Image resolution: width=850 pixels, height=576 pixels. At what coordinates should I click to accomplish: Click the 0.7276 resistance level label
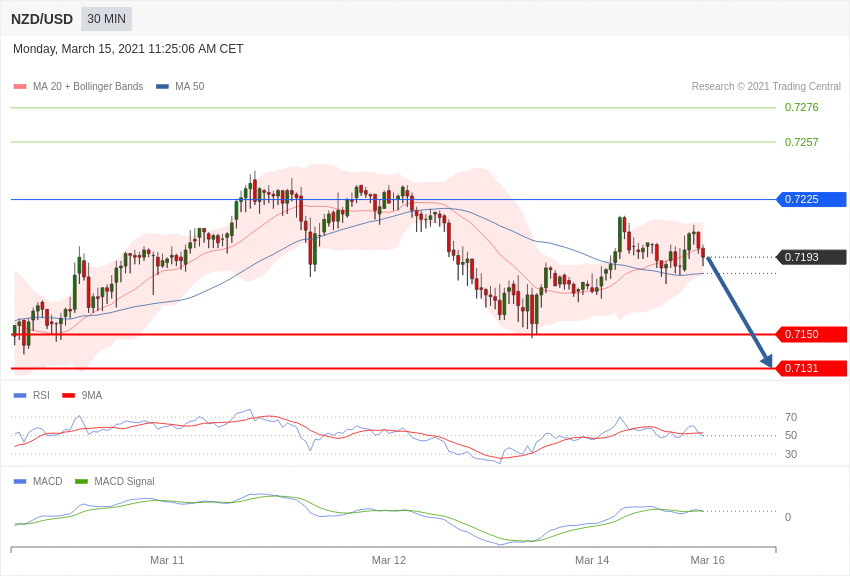click(801, 107)
